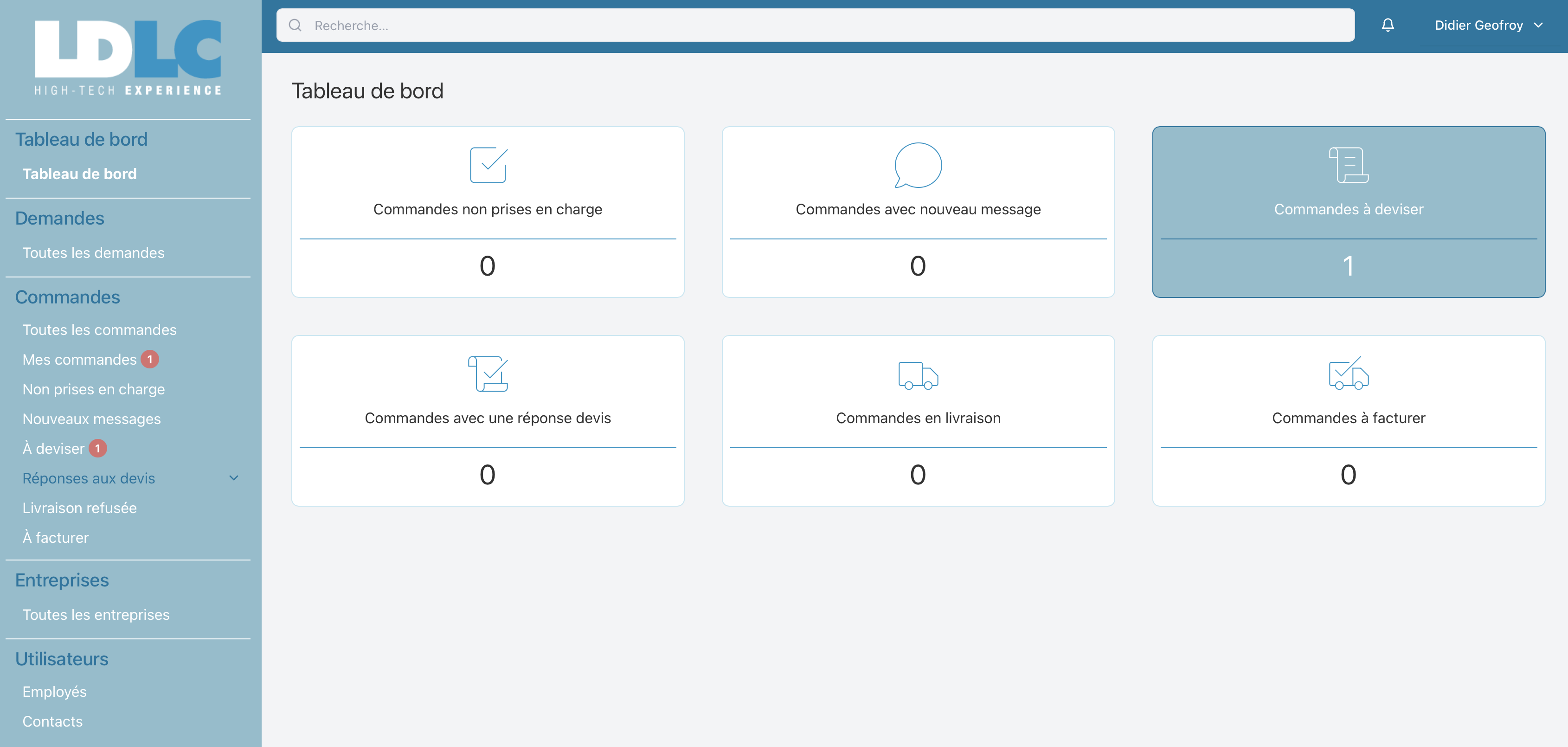Click the red badge next to Mes commandes
The image size is (1568, 747).
[150, 359]
